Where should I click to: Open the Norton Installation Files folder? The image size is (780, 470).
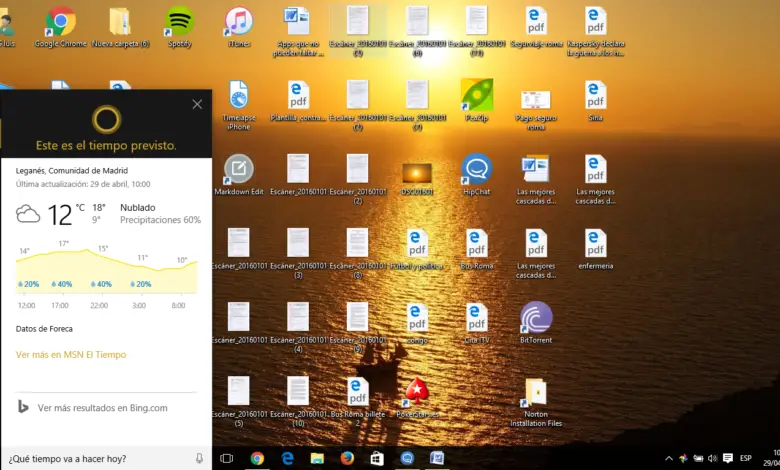click(x=536, y=401)
